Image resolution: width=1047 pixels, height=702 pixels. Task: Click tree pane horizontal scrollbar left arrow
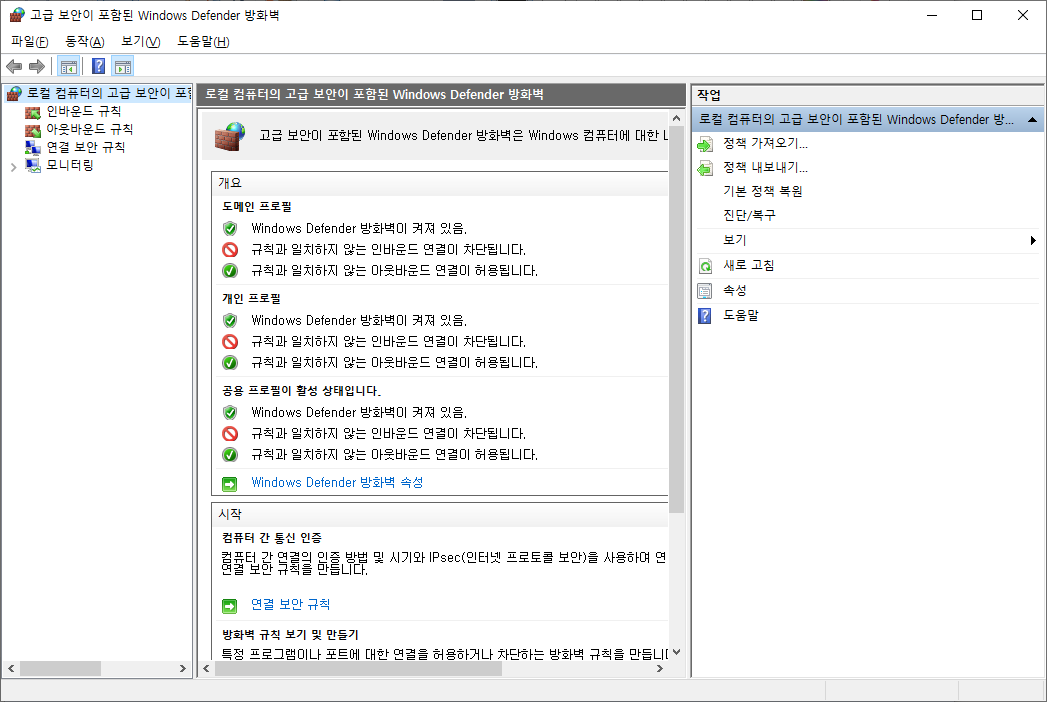pos(11,669)
